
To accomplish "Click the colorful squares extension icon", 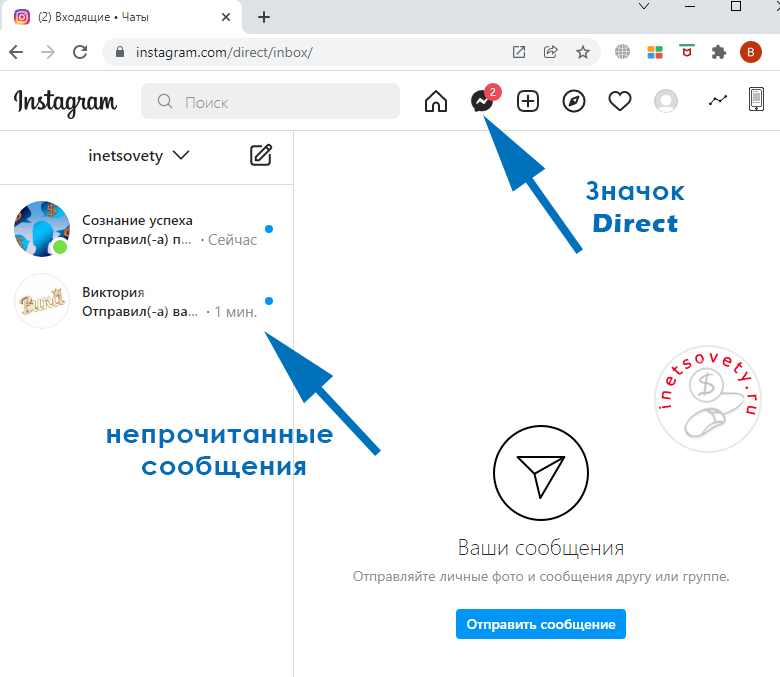I will (655, 52).
